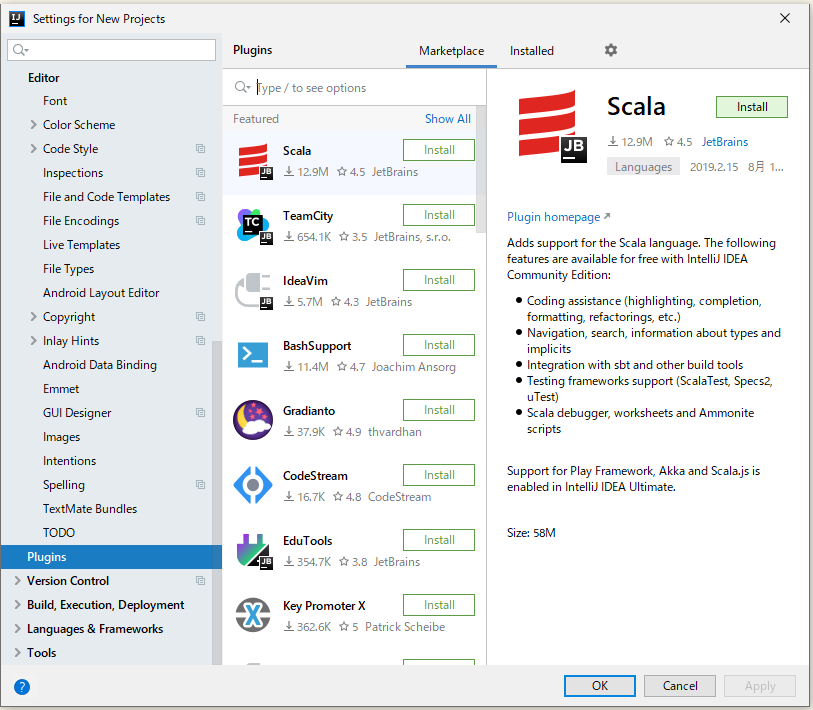
Task: Expand the Version Control section
Action: tap(18, 580)
